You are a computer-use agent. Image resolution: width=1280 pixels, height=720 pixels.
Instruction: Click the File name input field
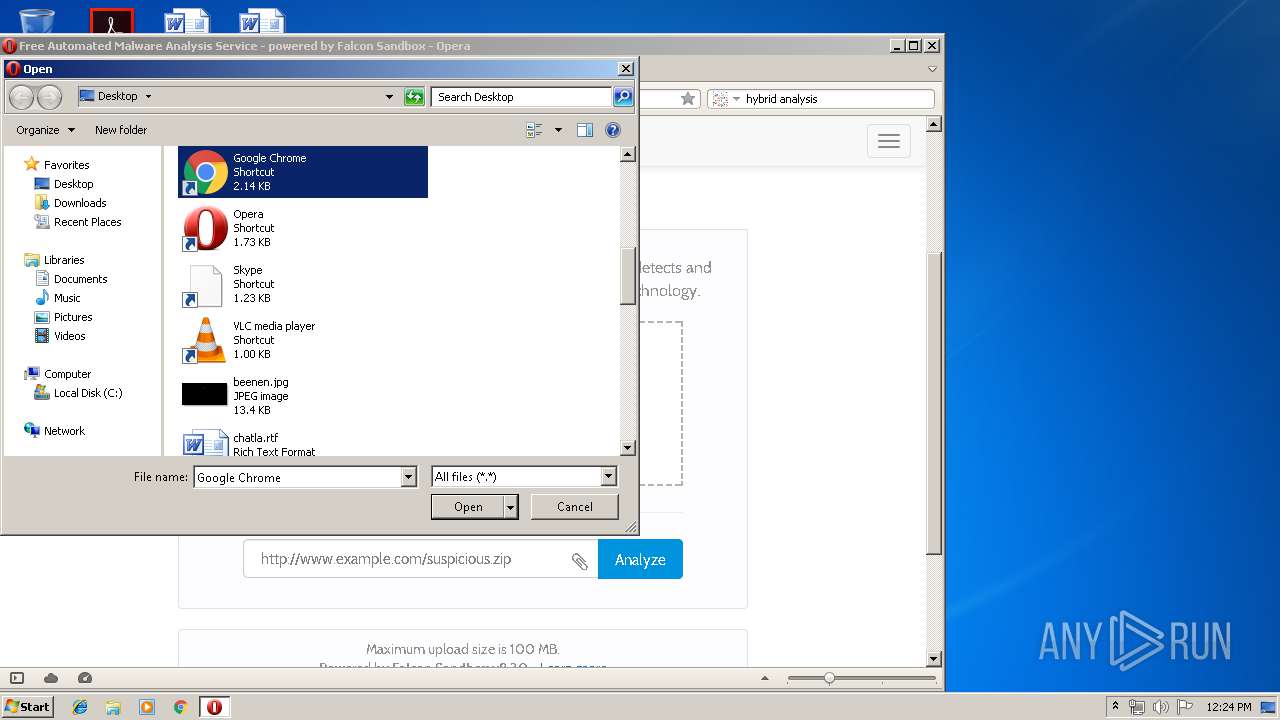coord(297,478)
